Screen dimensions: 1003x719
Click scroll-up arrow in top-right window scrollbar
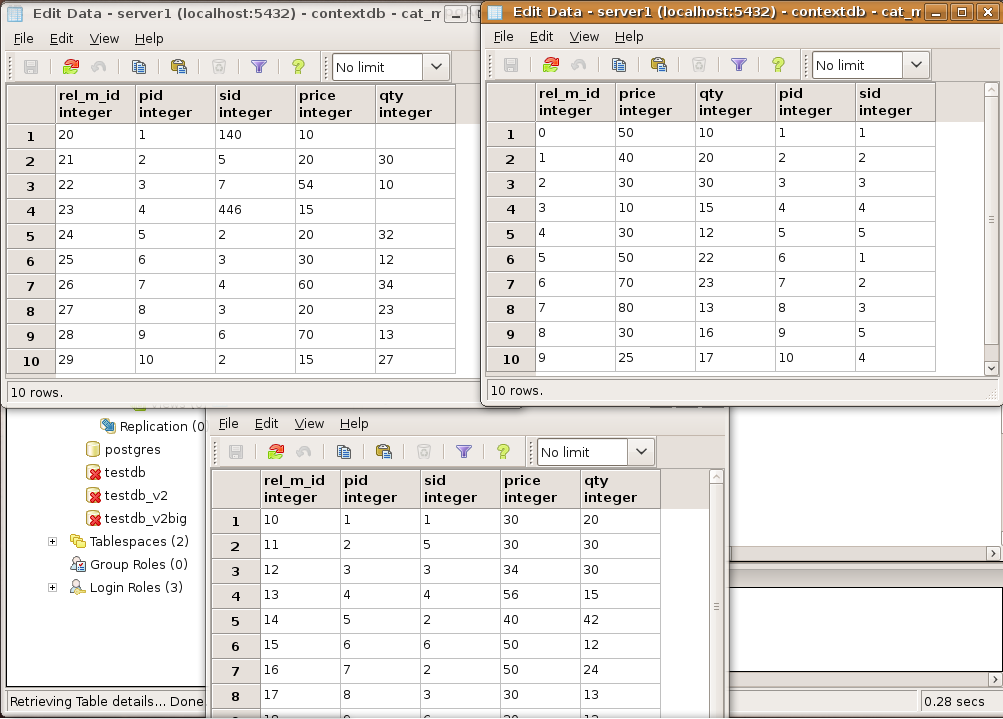pos(991,90)
